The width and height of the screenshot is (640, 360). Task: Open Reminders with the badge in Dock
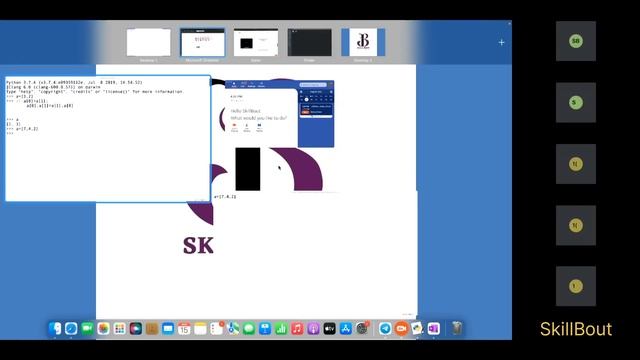point(216,328)
